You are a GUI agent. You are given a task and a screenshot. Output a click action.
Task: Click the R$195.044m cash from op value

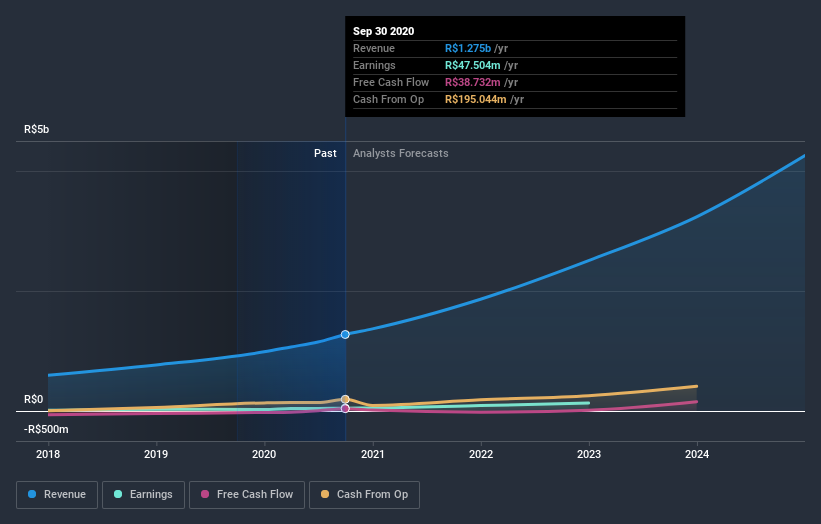tap(475, 99)
